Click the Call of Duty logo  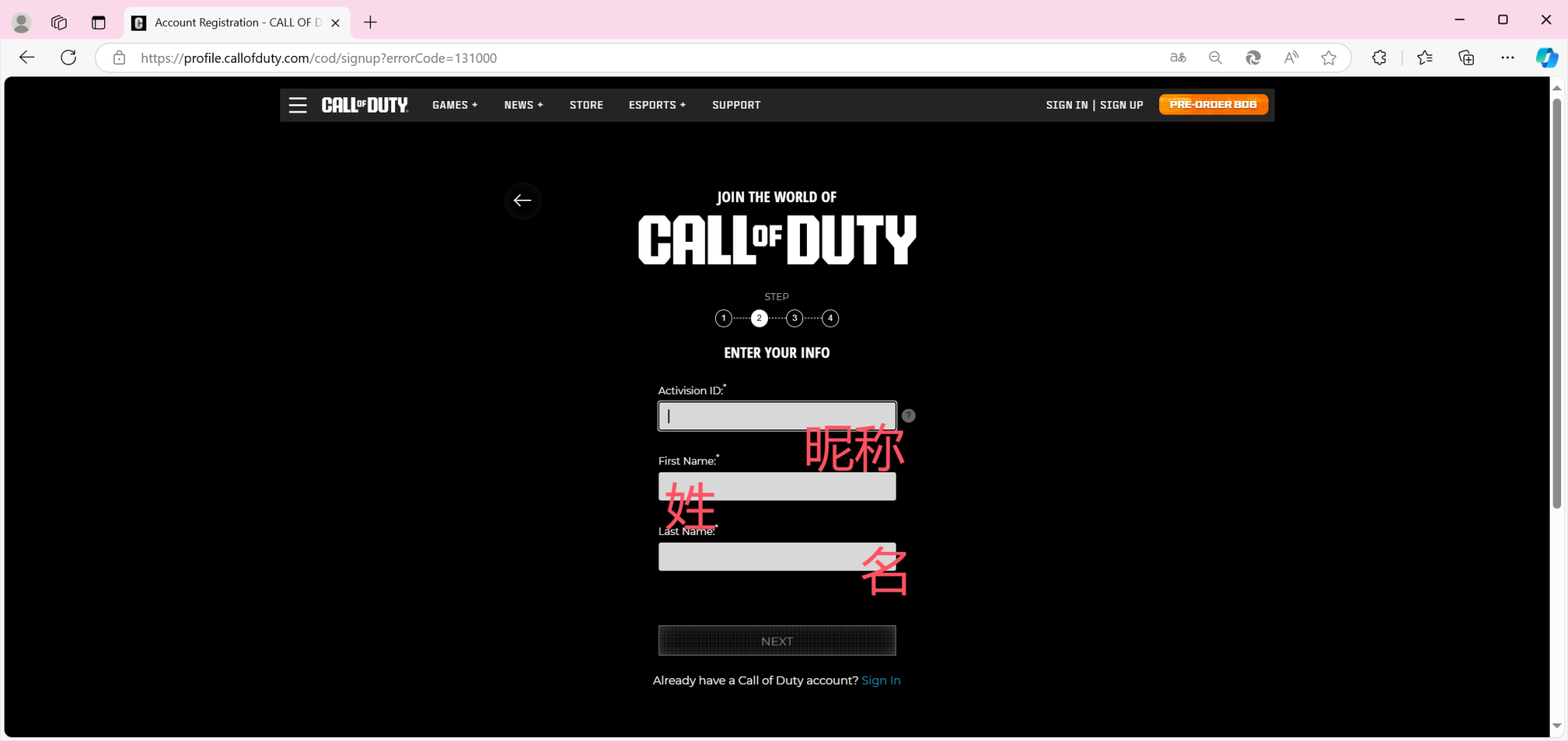click(x=364, y=105)
